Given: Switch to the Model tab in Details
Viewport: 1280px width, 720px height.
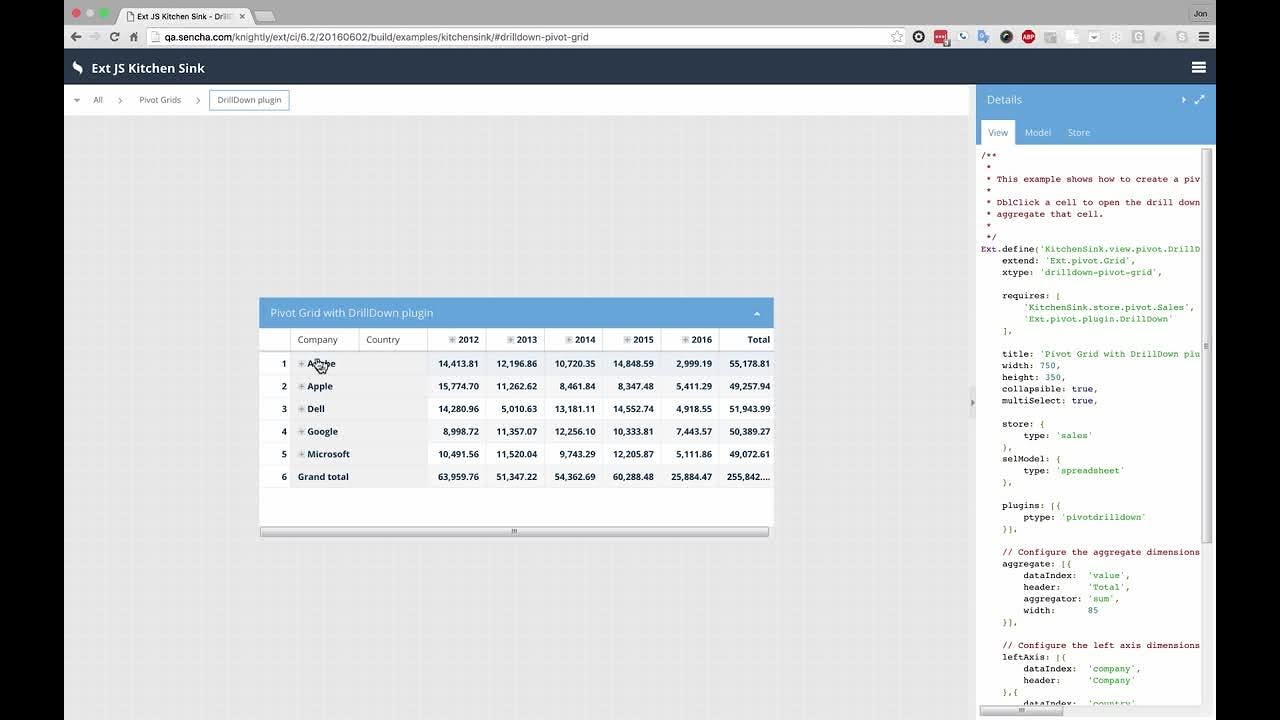Looking at the screenshot, I should (x=1038, y=132).
